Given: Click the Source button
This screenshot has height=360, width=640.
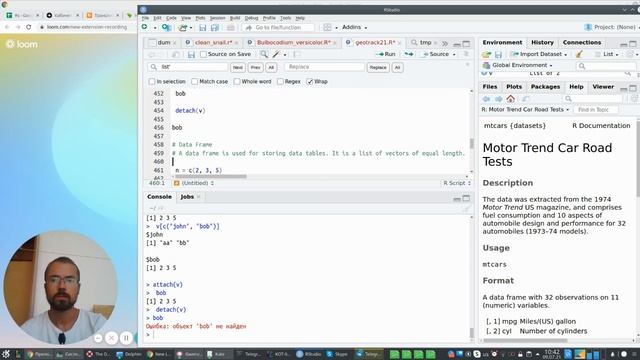Looking at the screenshot, I should pos(436,54).
